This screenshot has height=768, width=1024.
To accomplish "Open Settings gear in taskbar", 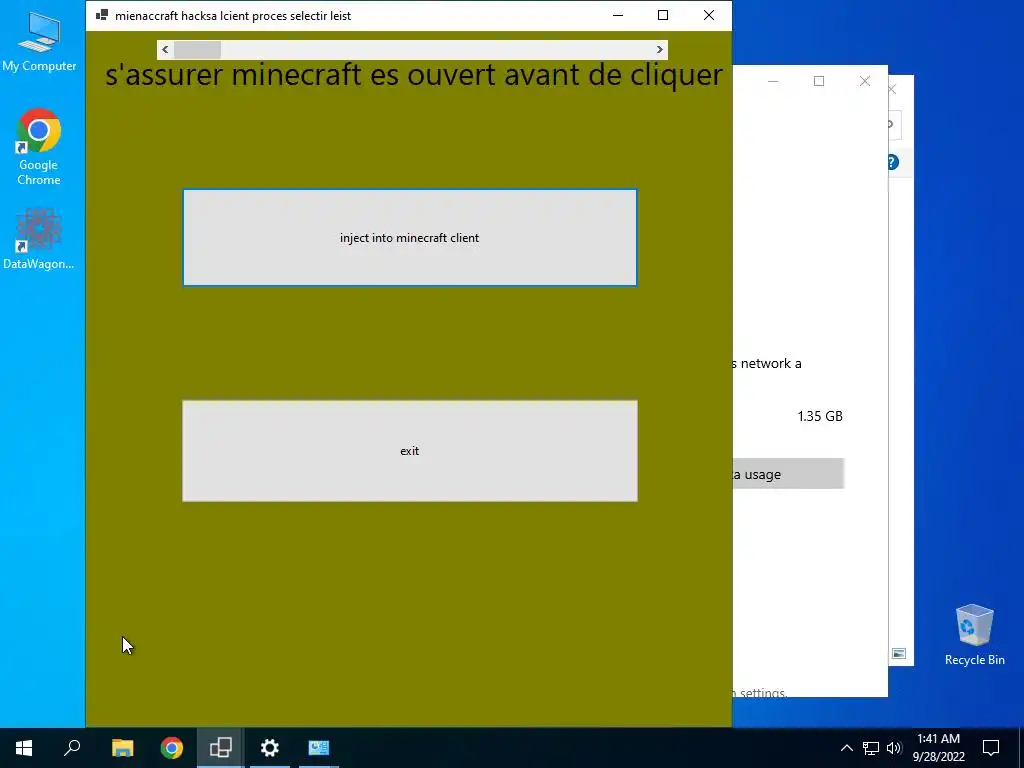I will tap(270, 748).
